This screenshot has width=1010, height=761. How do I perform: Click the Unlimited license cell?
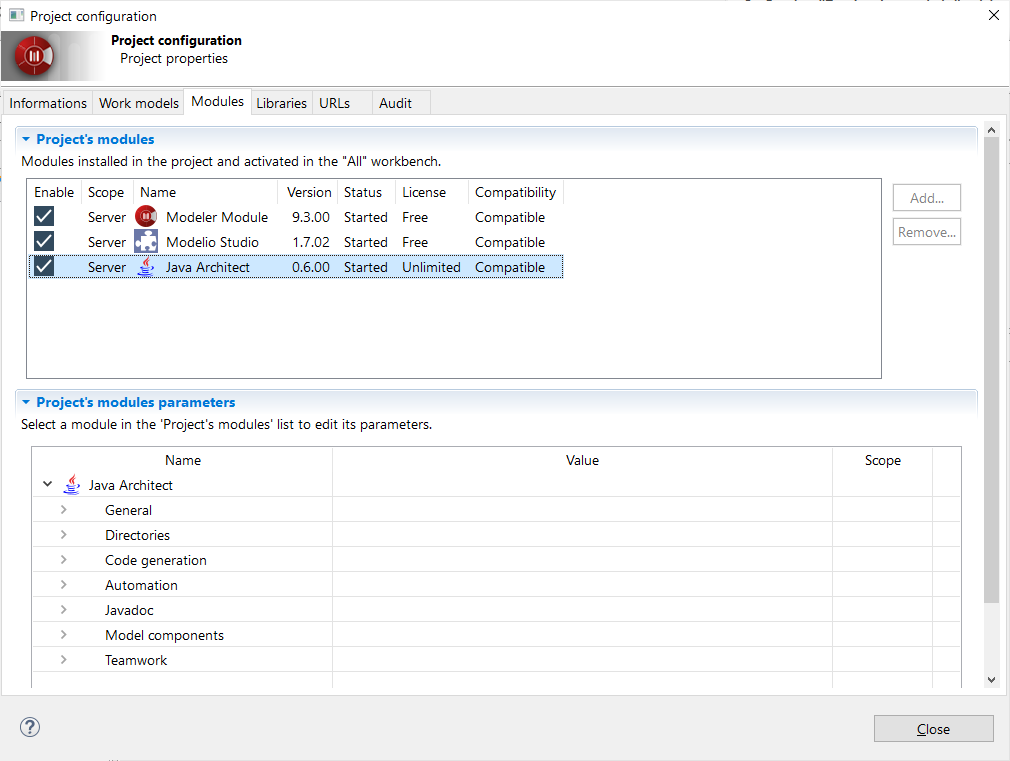coord(431,267)
